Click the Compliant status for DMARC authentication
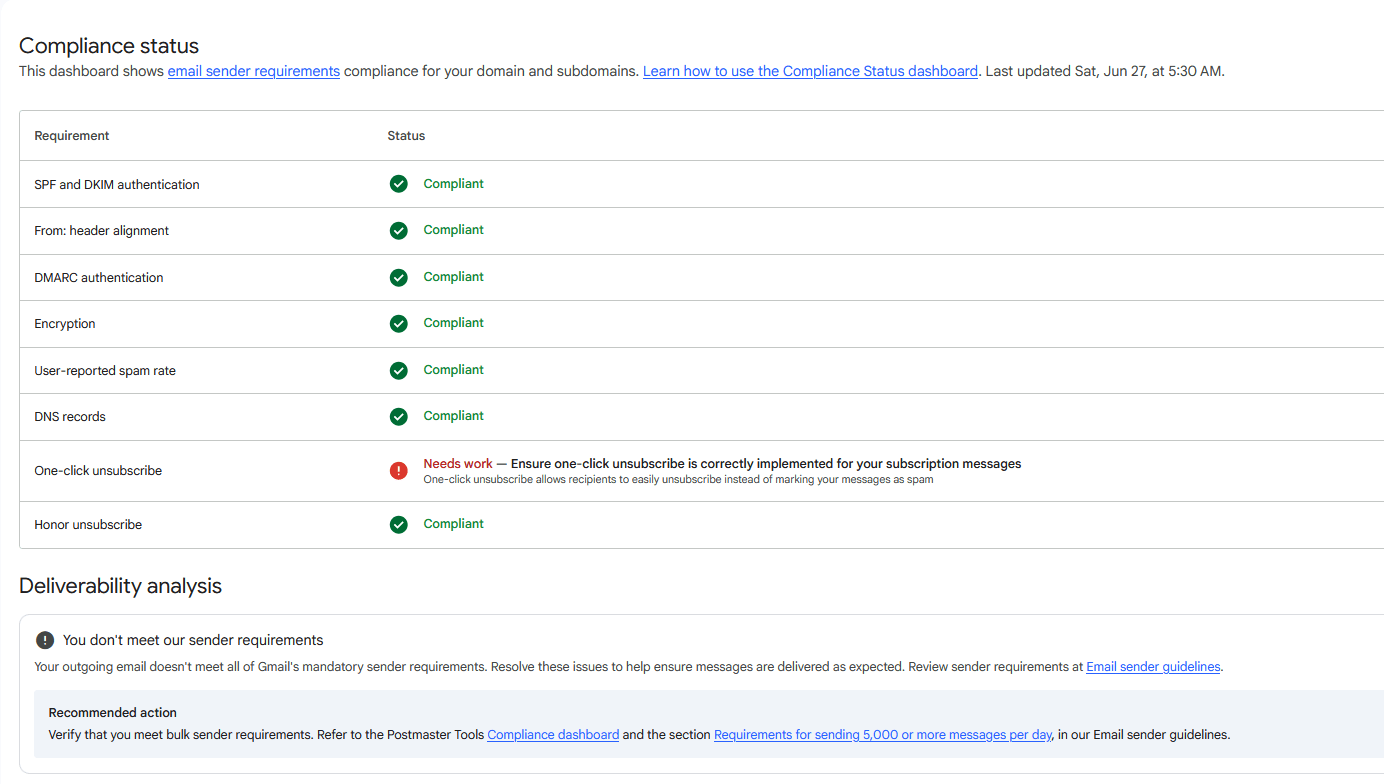 click(454, 277)
